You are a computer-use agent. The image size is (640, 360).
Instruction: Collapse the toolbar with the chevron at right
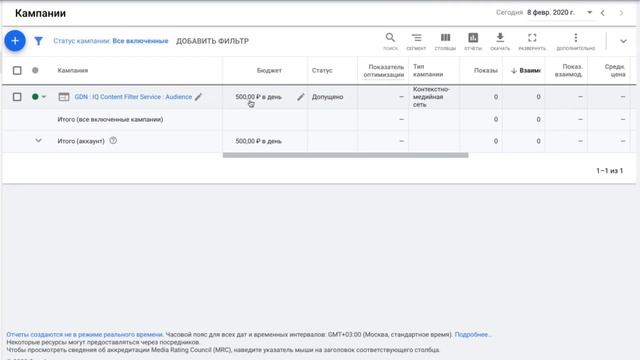point(623,41)
